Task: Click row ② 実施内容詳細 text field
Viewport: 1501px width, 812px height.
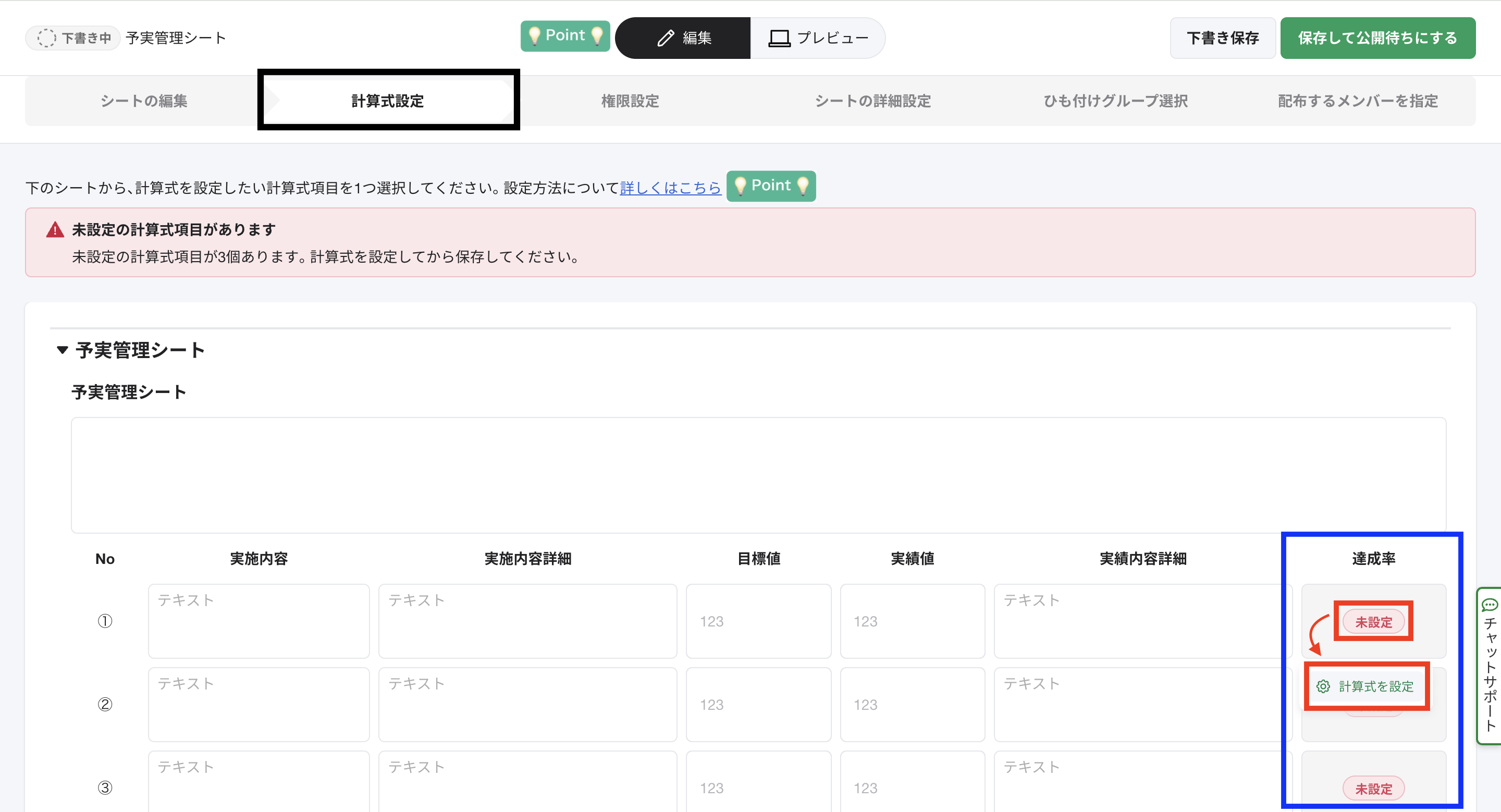Action: (x=527, y=704)
